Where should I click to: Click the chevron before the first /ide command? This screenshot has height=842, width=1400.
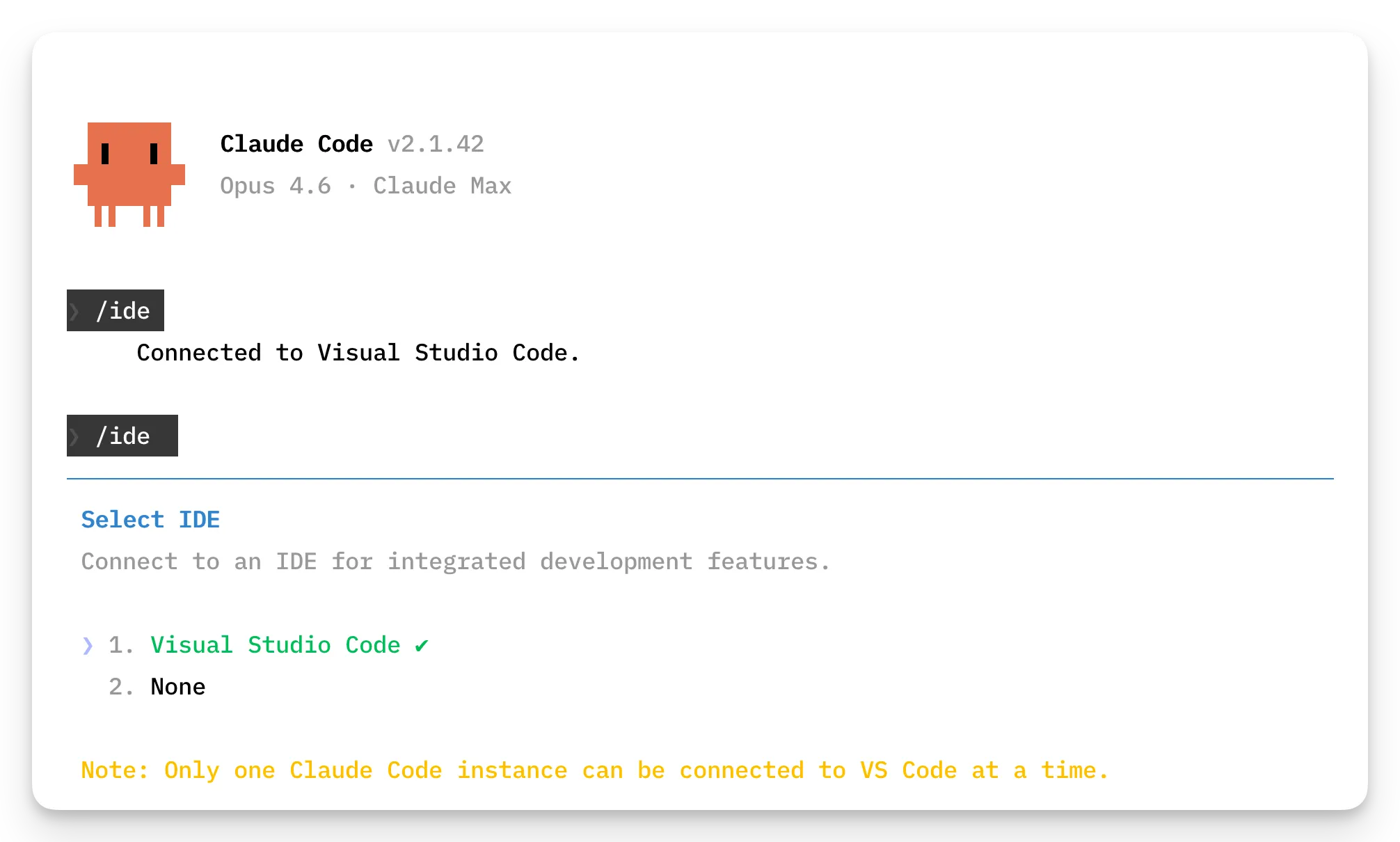point(77,310)
